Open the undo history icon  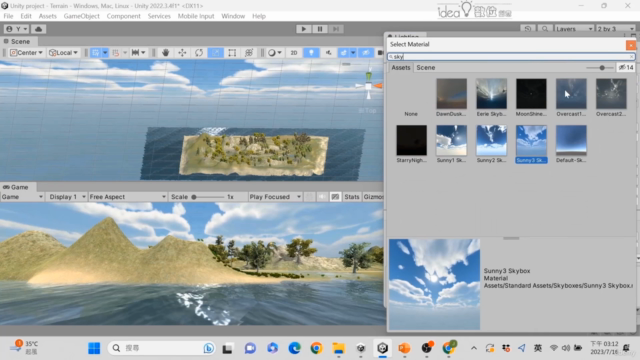(x=528, y=29)
